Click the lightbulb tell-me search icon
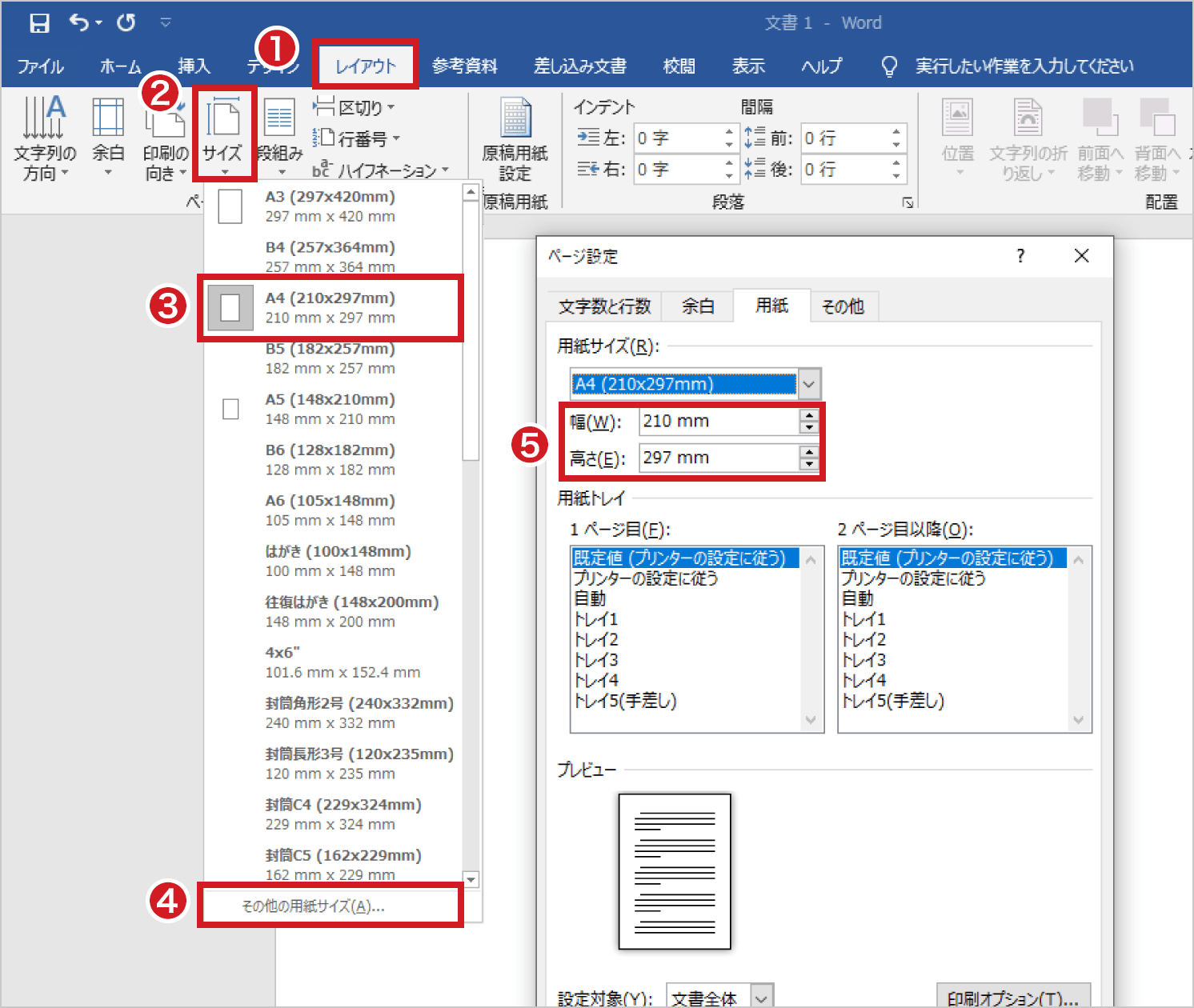This screenshot has height=1008, width=1194. pyautogui.click(x=888, y=66)
